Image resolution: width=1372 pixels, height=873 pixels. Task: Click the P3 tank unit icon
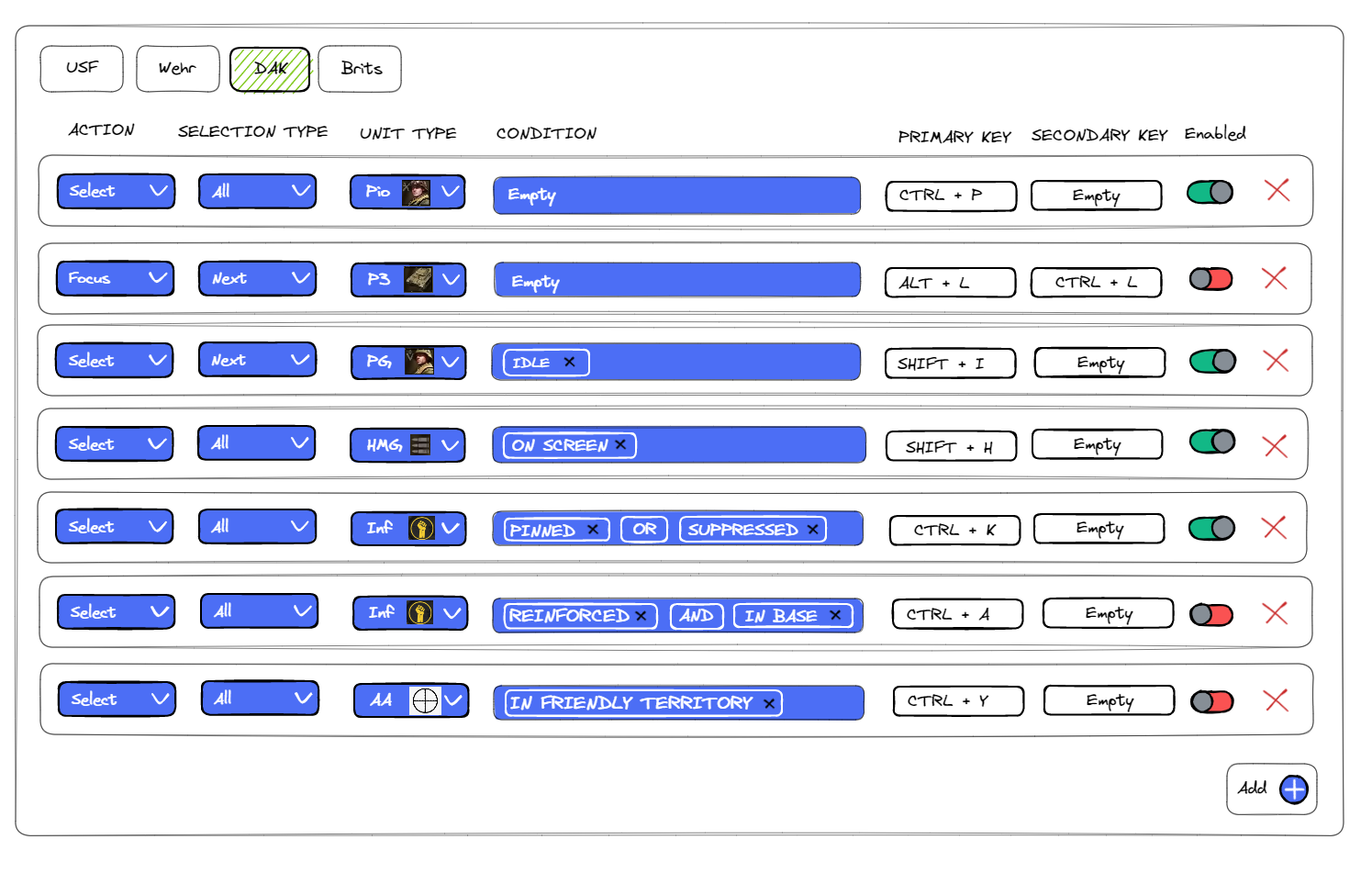(418, 279)
